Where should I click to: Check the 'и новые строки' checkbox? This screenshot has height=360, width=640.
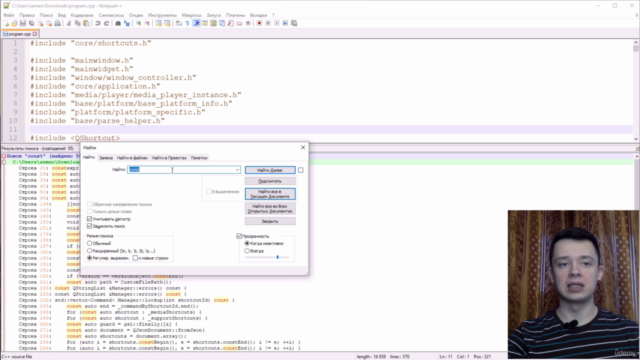[135, 258]
